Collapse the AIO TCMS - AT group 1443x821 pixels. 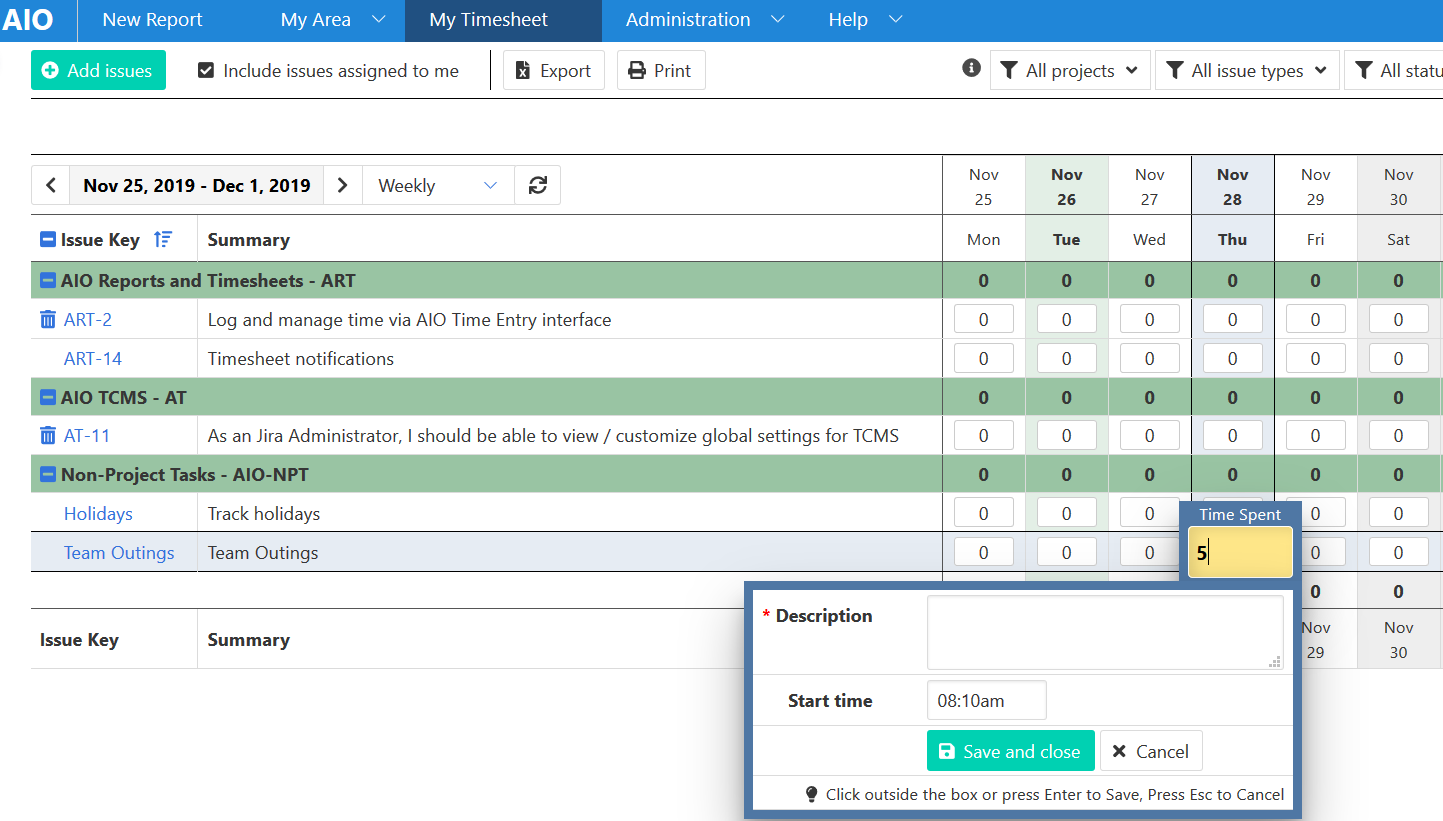click(48, 398)
